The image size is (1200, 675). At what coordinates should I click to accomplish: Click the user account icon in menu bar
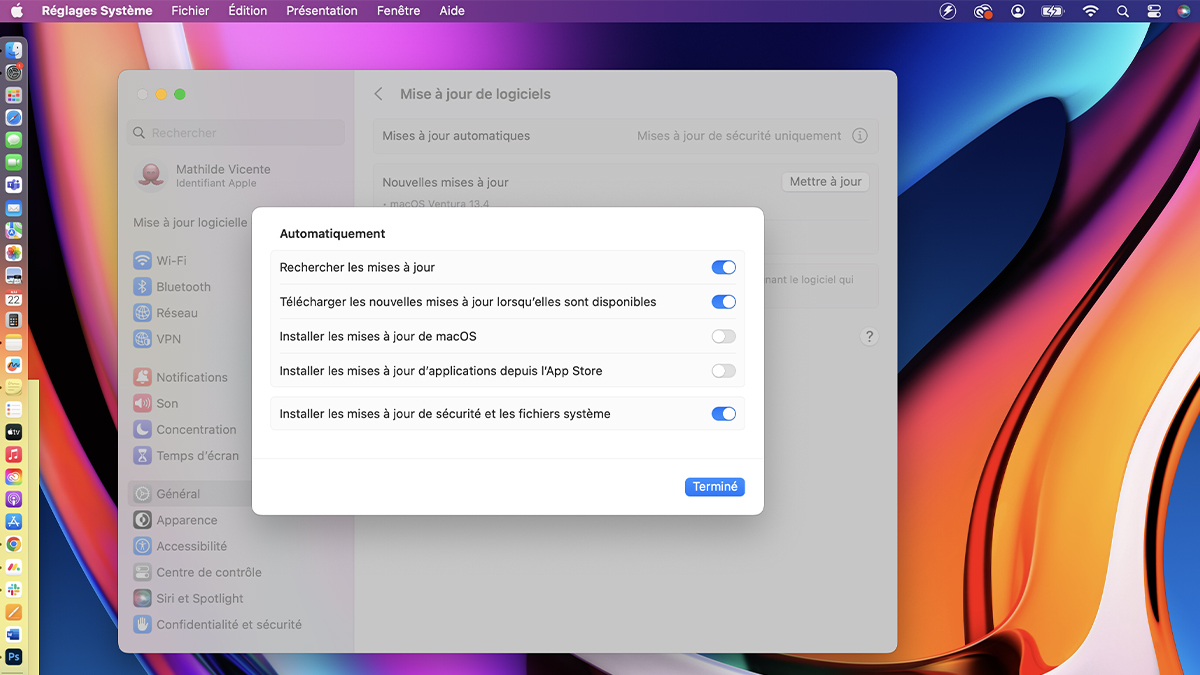(1018, 11)
